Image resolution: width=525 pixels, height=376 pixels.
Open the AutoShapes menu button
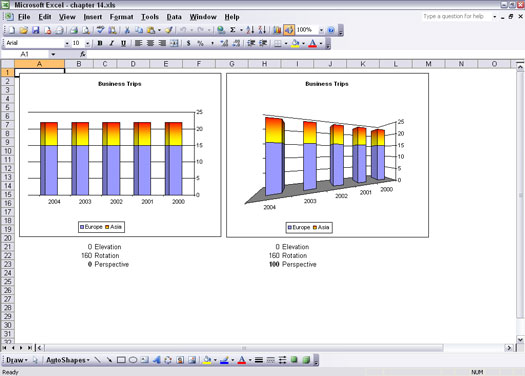tap(68, 360)
